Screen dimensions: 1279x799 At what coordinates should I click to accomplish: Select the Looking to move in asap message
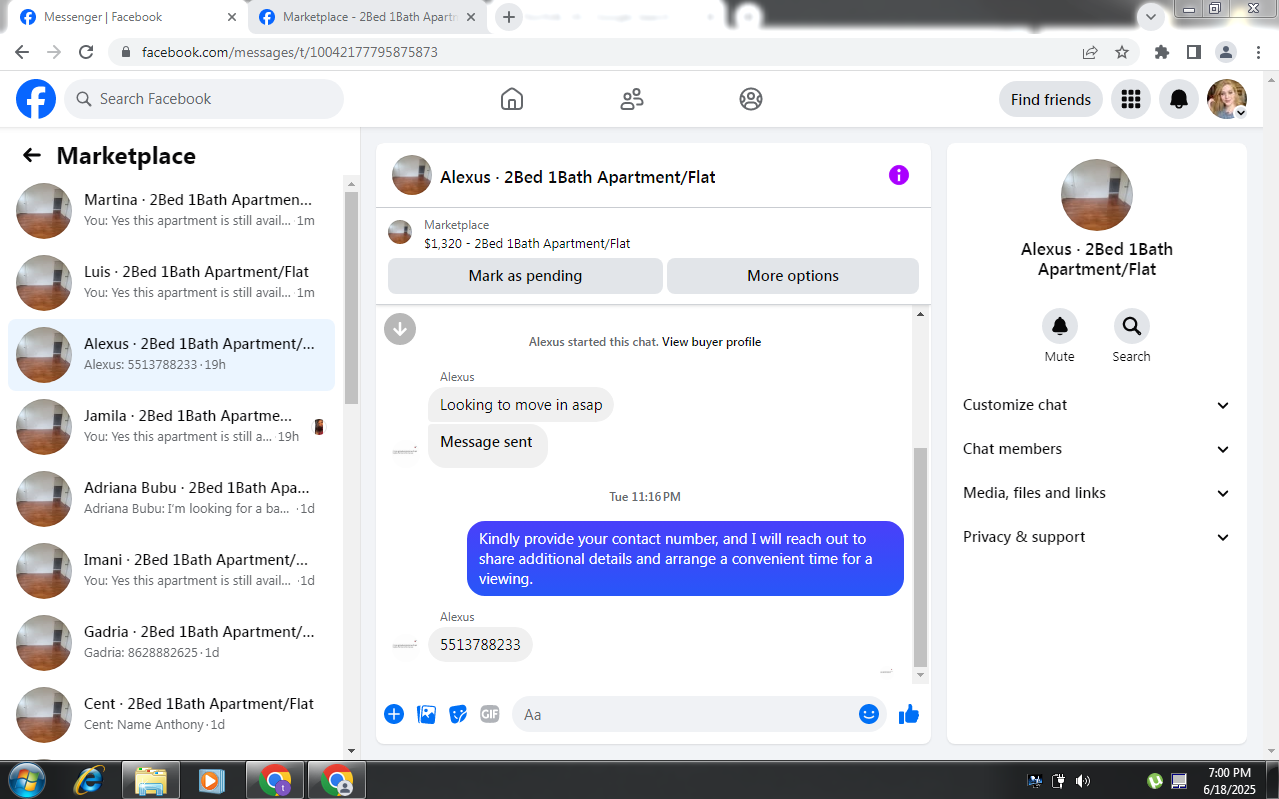click(x=521, y=405)
